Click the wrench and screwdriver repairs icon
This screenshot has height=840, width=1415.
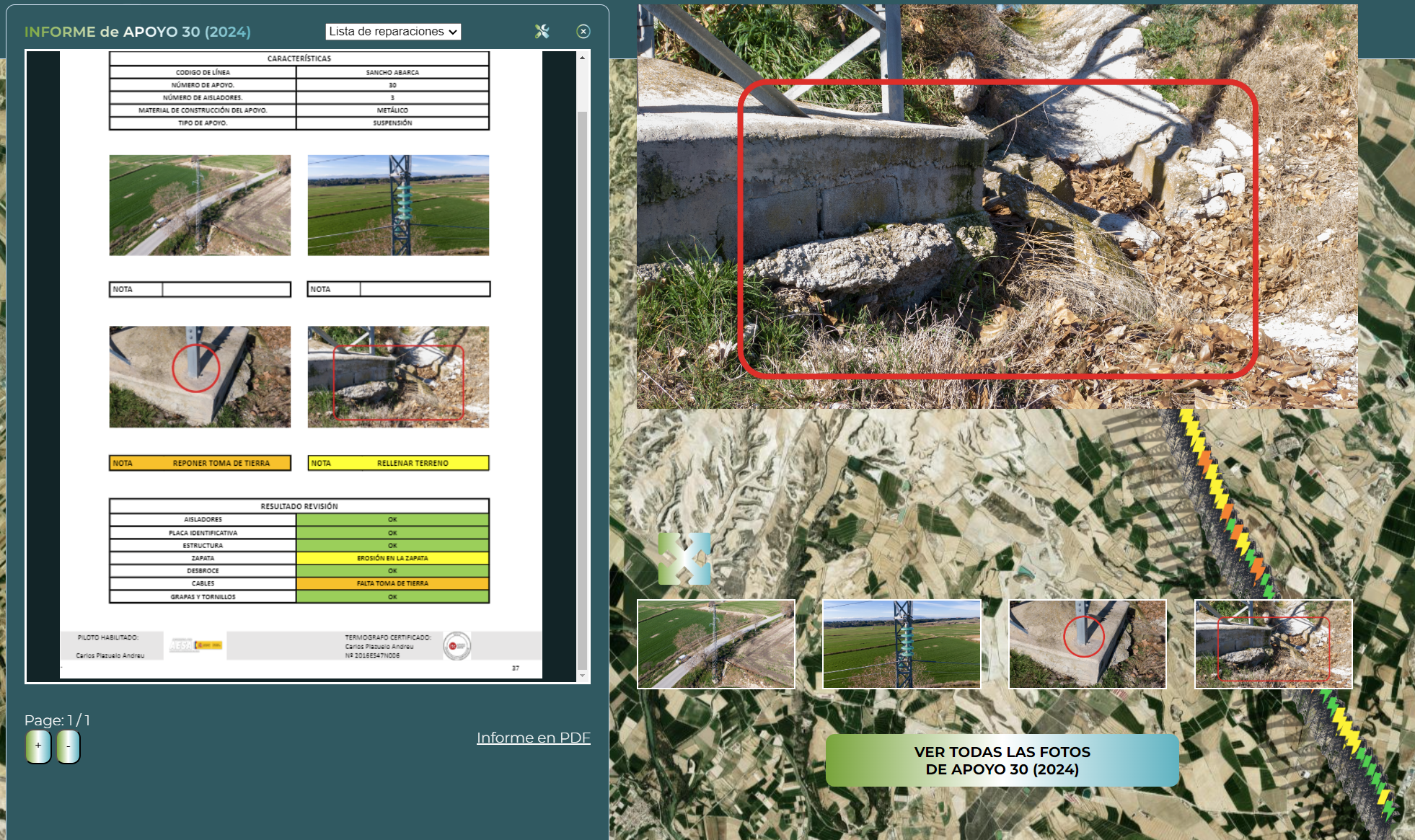542,31
